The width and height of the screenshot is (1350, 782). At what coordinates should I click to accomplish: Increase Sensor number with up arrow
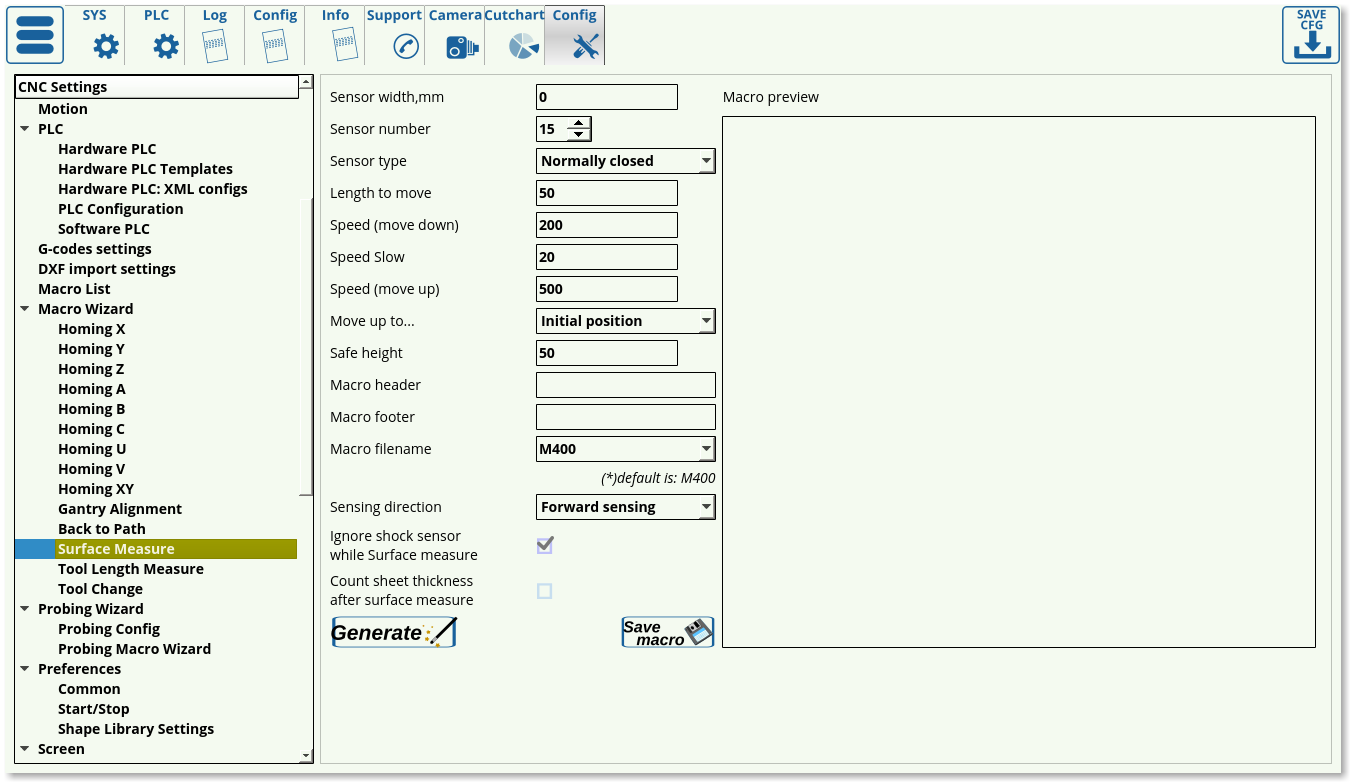coord(579,124)
